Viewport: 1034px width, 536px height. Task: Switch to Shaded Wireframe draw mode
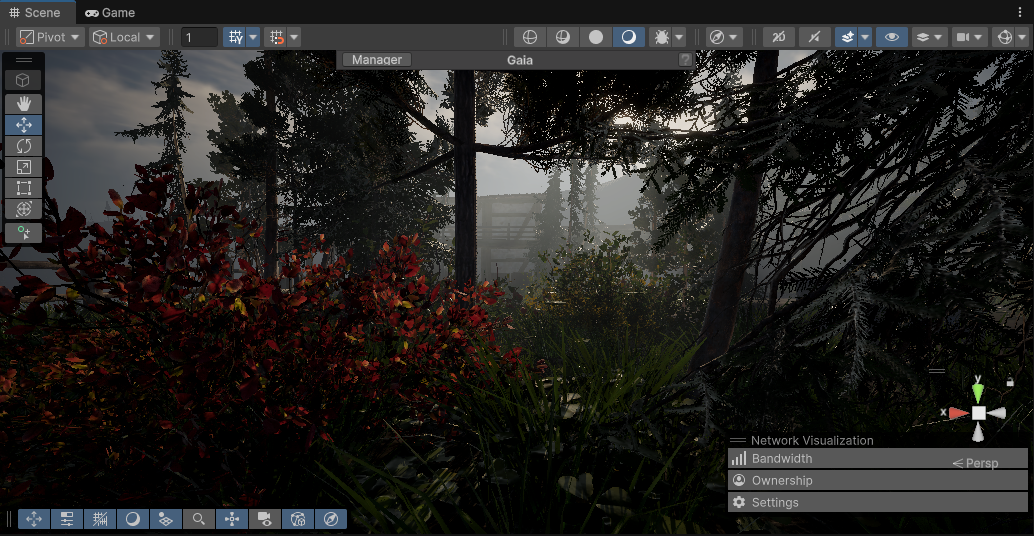563,37
